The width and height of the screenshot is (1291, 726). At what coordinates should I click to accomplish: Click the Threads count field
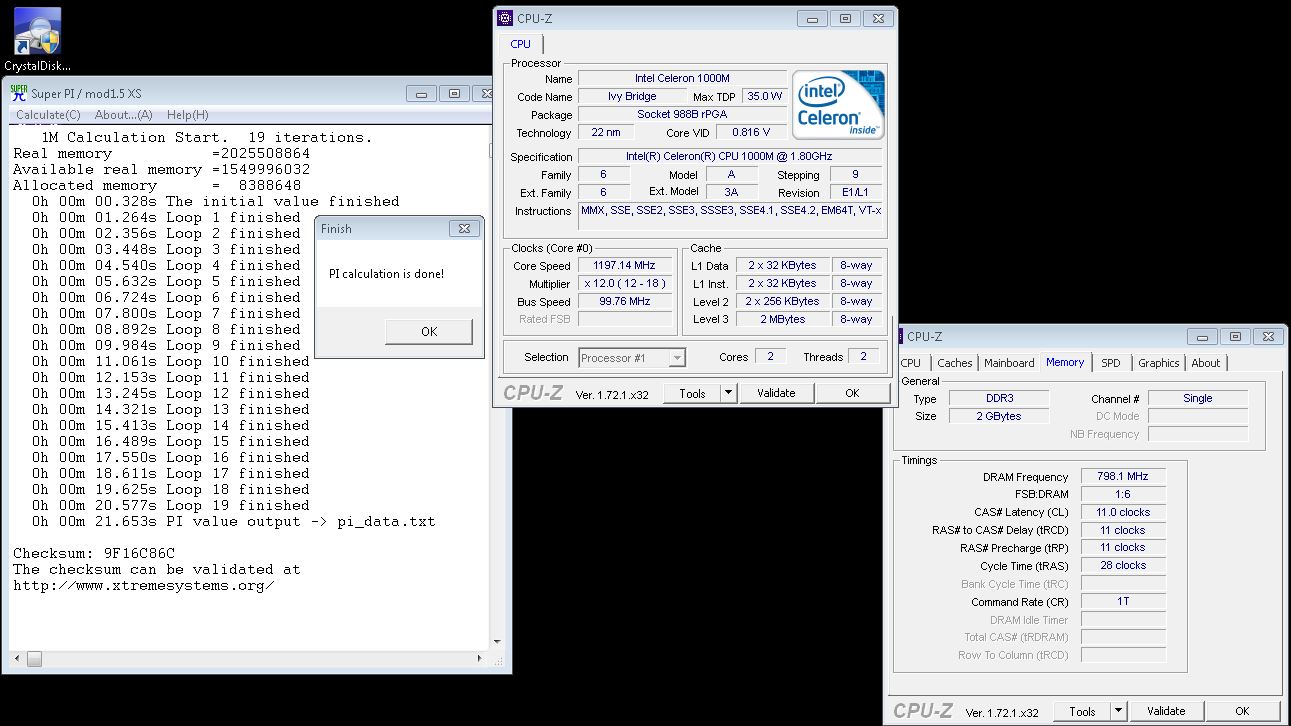[863, 356]
